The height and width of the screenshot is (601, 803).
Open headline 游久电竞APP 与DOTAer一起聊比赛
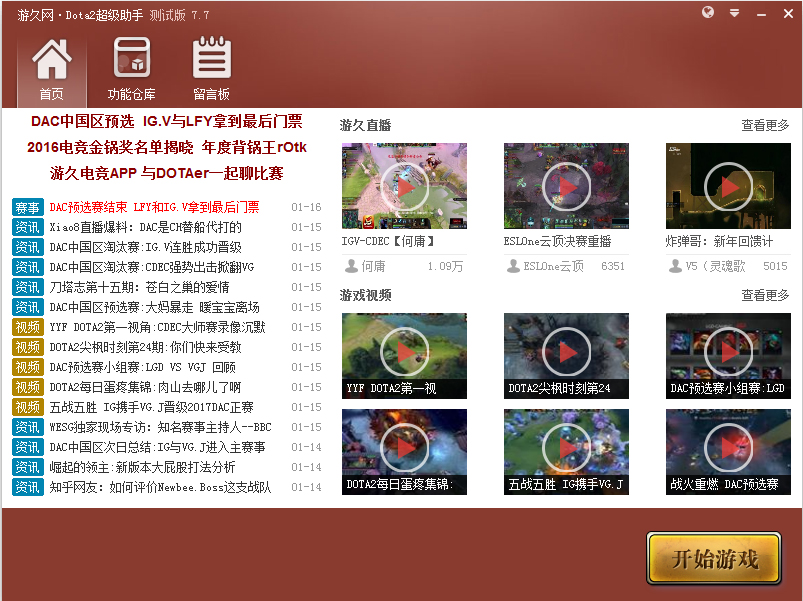167,174
